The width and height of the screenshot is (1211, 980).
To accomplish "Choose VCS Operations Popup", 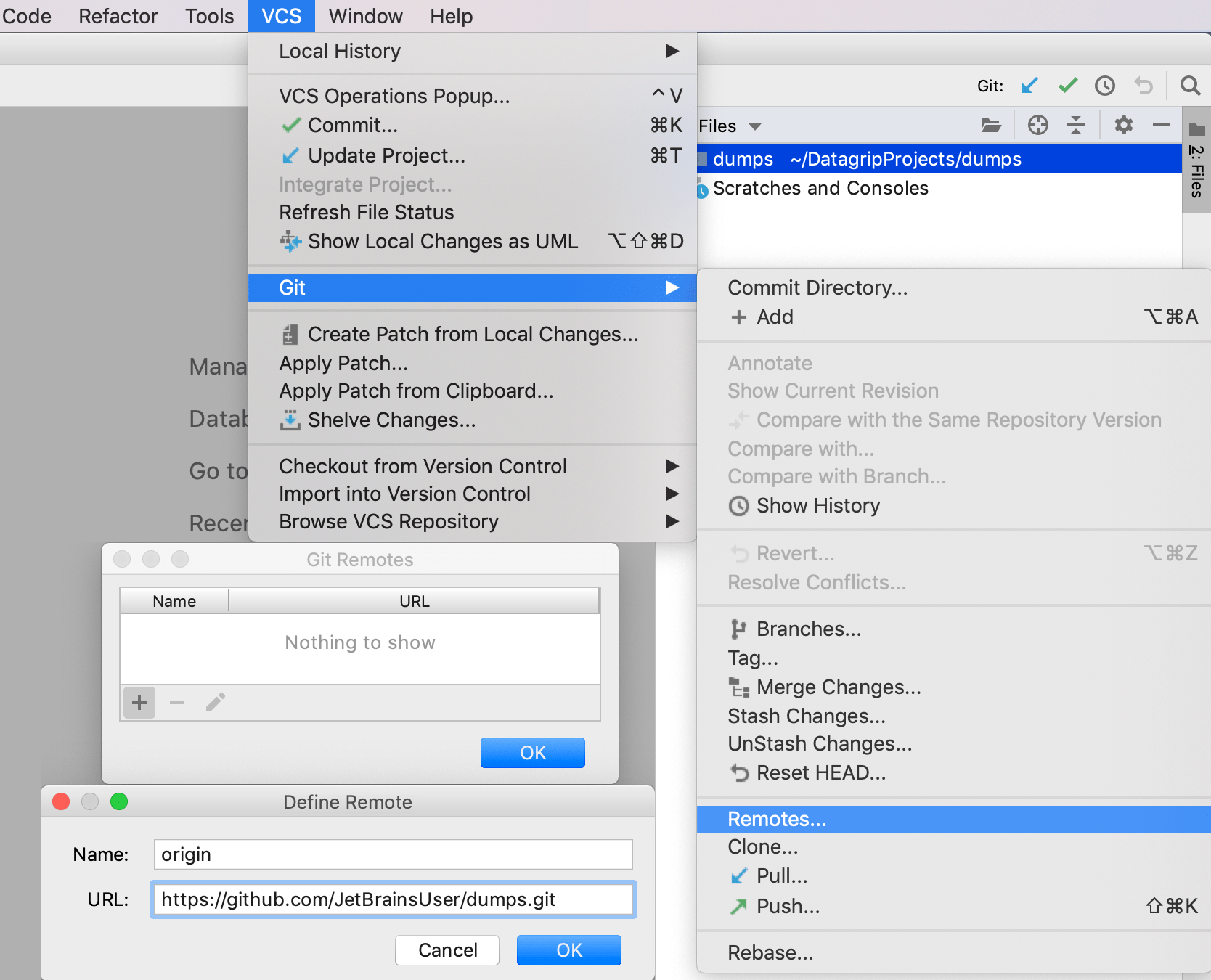I will (472, 96).
